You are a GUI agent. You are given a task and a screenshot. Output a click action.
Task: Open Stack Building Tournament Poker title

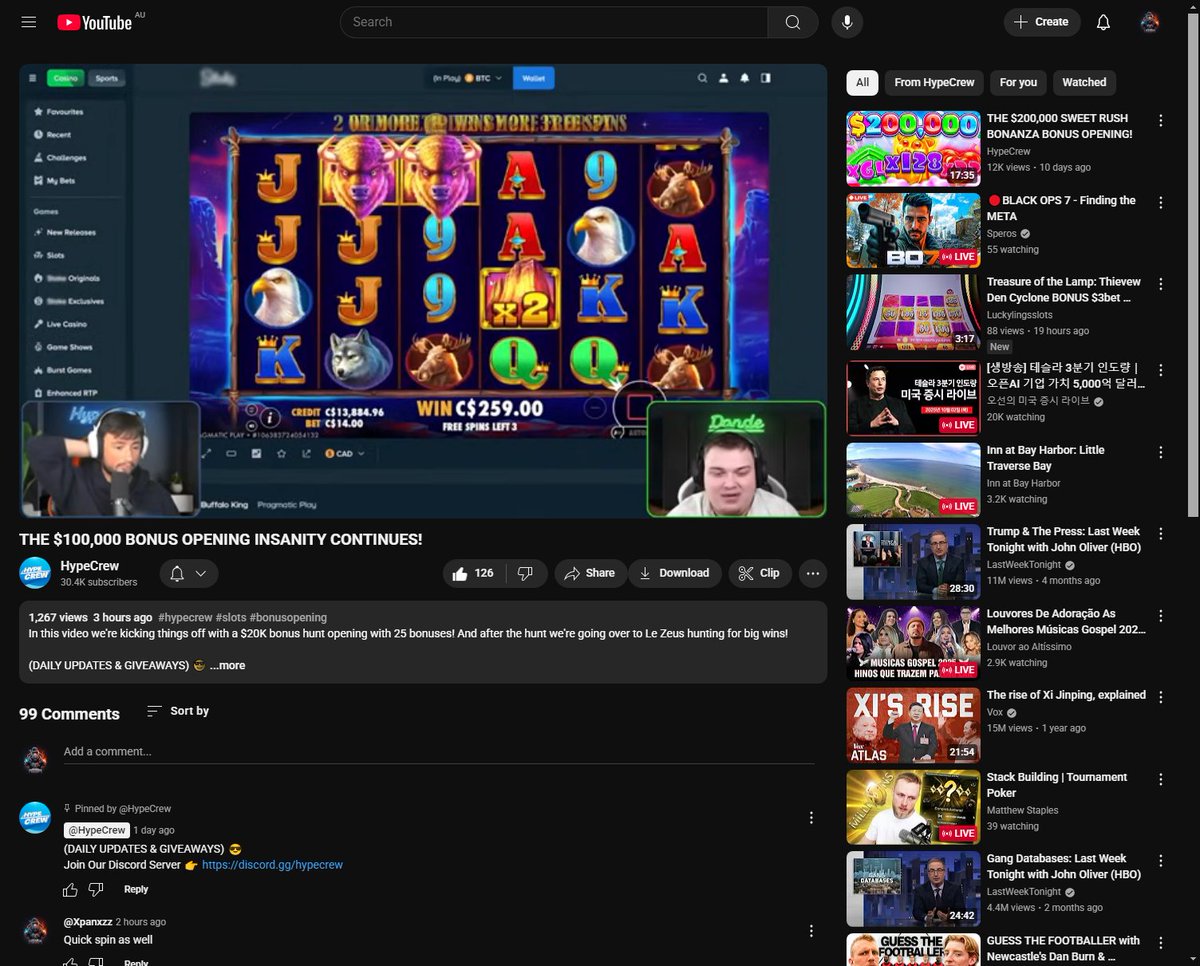point(1057,785)
